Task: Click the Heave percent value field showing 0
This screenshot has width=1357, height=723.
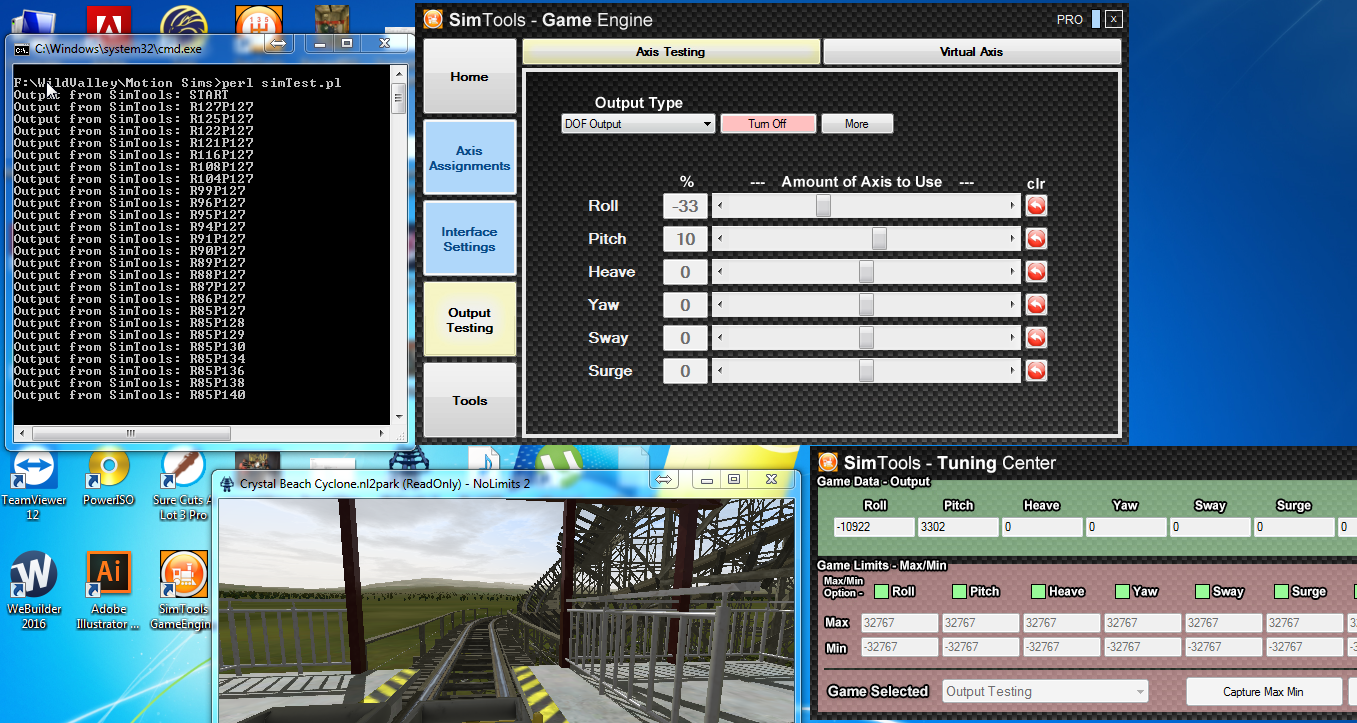Action: coord(685,272)
